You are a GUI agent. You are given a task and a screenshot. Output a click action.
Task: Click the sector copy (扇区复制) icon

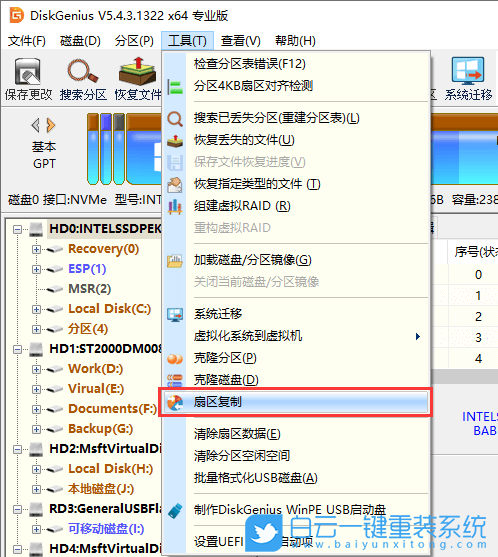[175, 403]
